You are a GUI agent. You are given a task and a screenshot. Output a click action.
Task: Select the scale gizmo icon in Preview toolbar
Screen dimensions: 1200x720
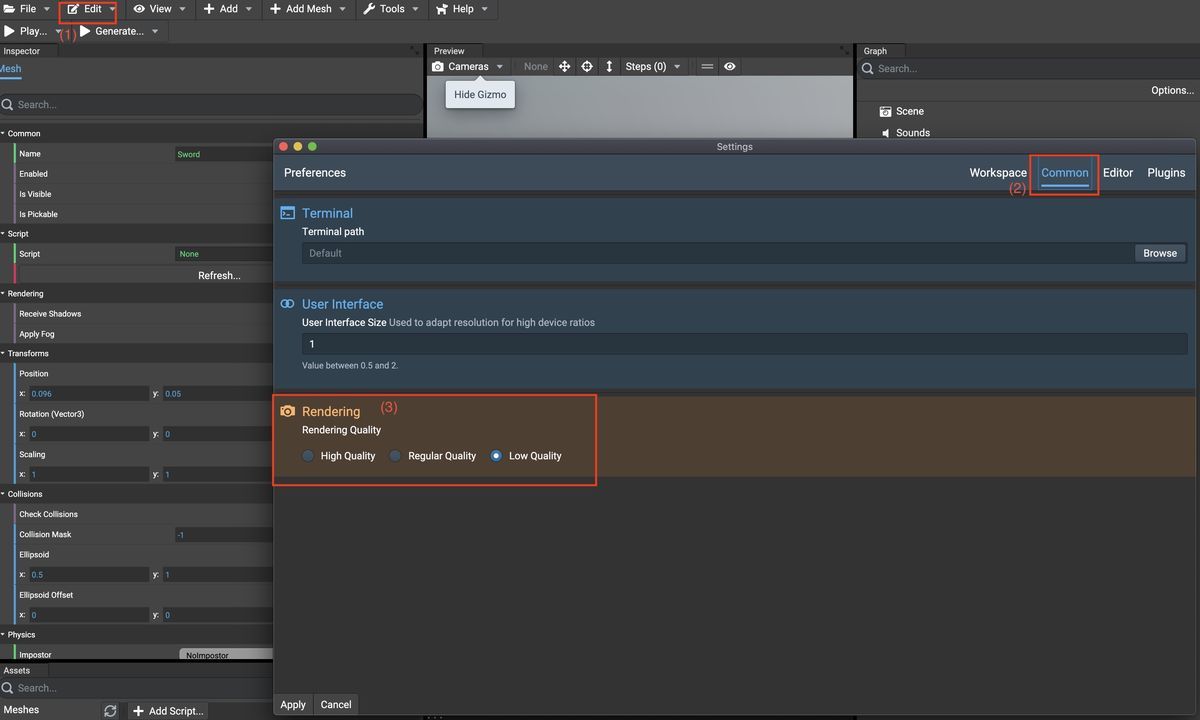(x=608, y=66)
